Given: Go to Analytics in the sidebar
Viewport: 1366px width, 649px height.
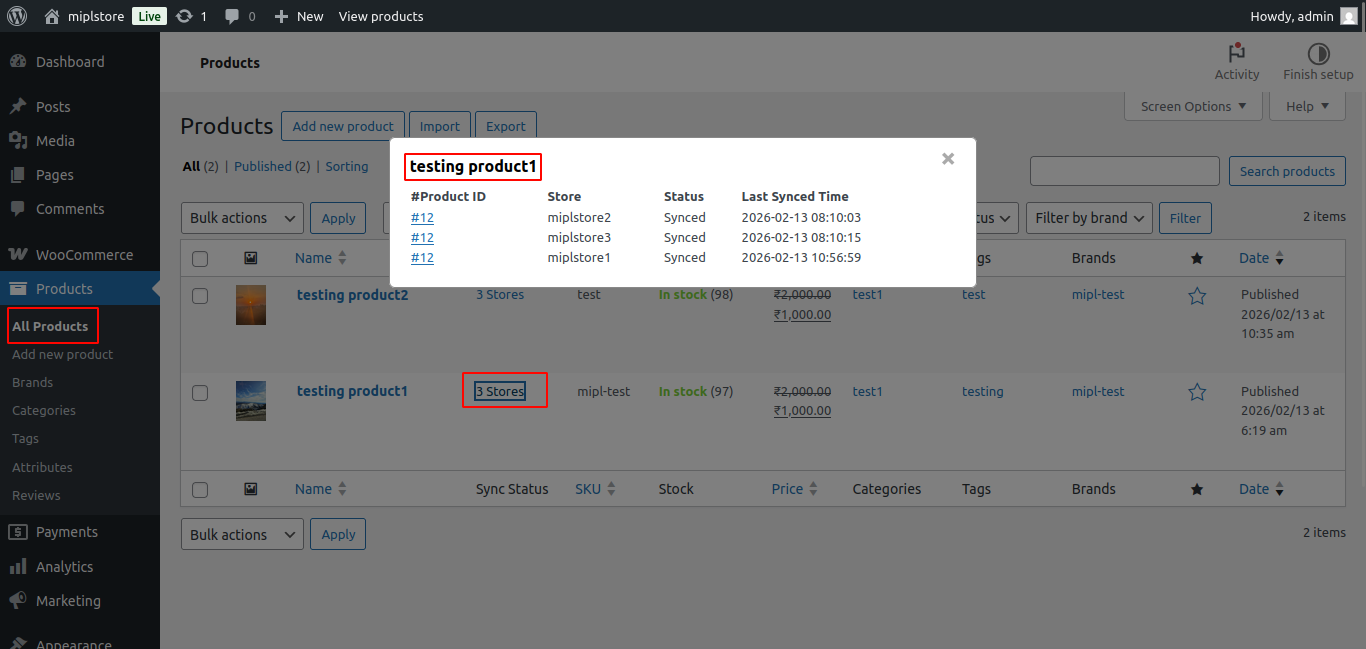Looking at the screenshot, I should tap(64, 567).
